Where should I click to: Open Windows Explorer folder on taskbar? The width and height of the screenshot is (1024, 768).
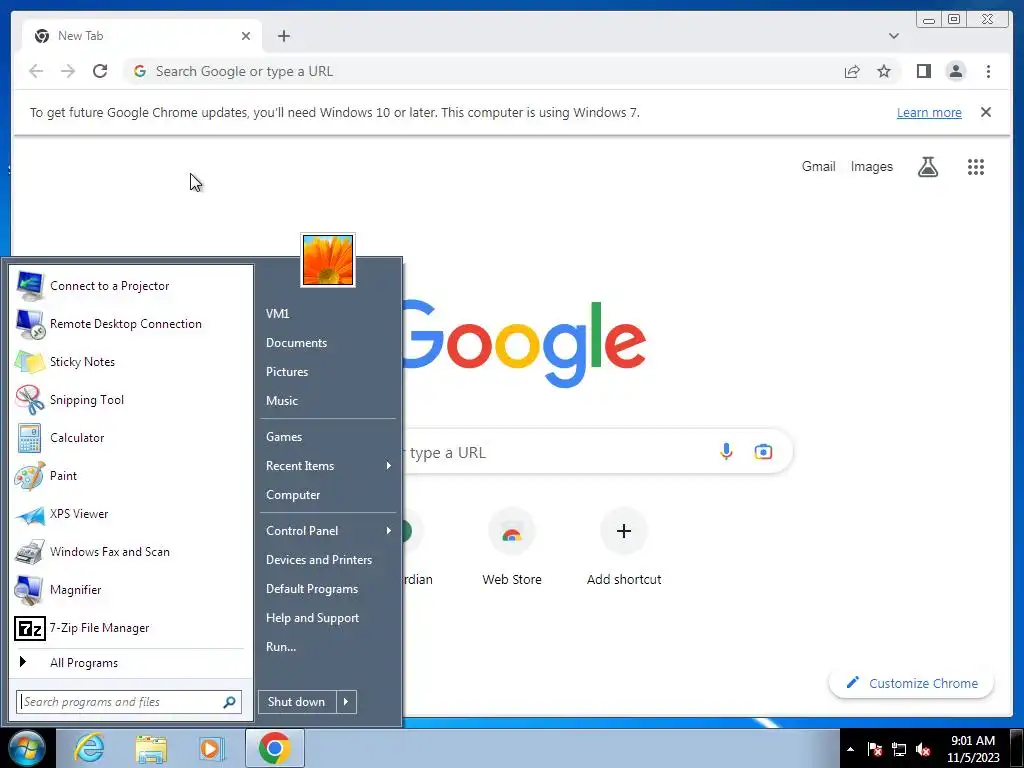point(151,748)
